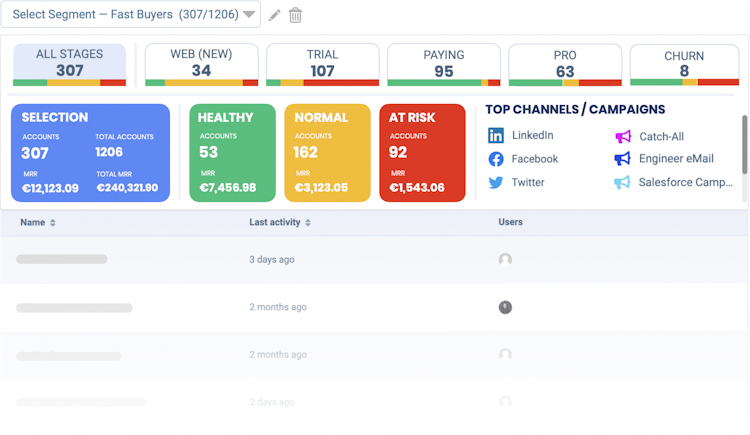Click the TOP CHANNELS / CAMPAIGNS heading
This screenshot has width=750, height=435.
point(575,110)
